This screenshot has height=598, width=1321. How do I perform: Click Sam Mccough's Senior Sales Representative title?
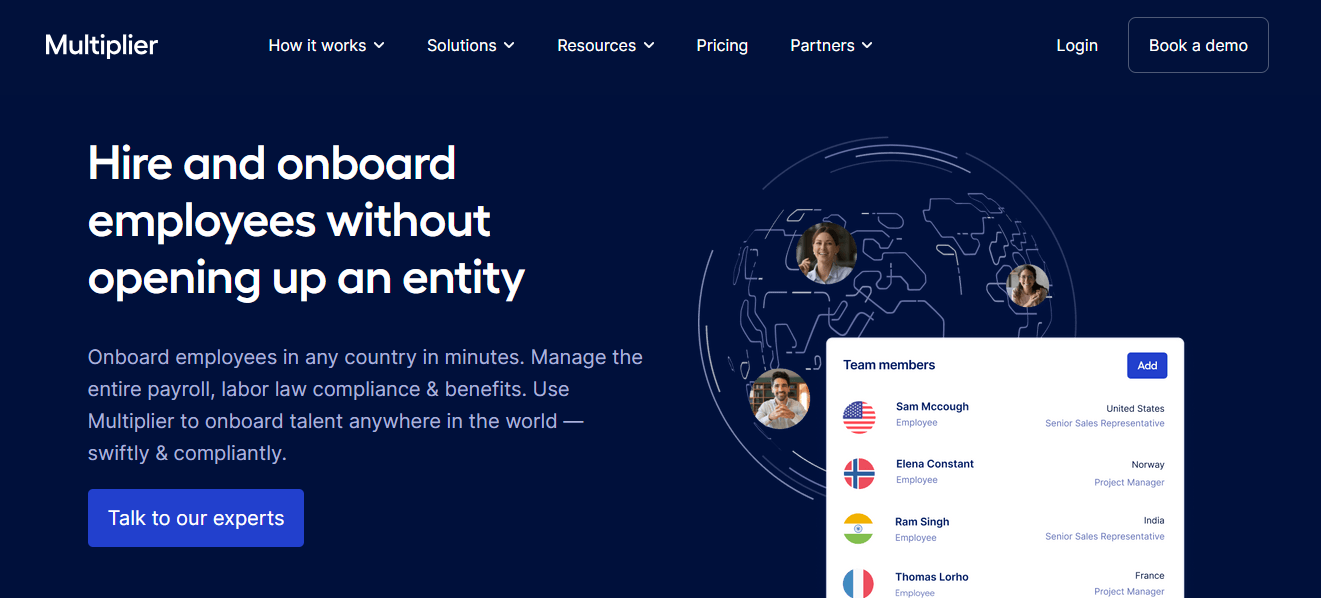1105,424
